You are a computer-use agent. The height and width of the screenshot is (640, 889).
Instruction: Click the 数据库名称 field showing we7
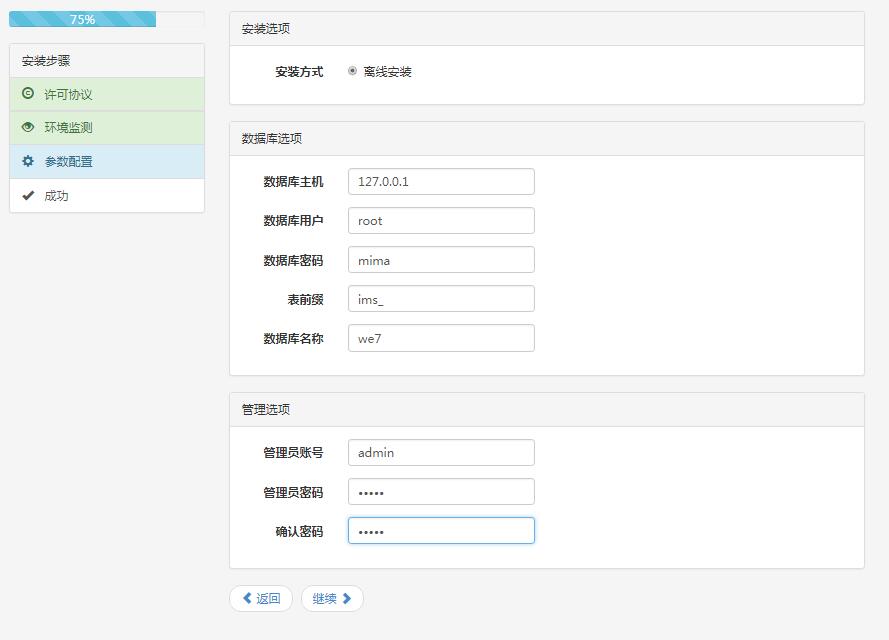tap(441, 338)
